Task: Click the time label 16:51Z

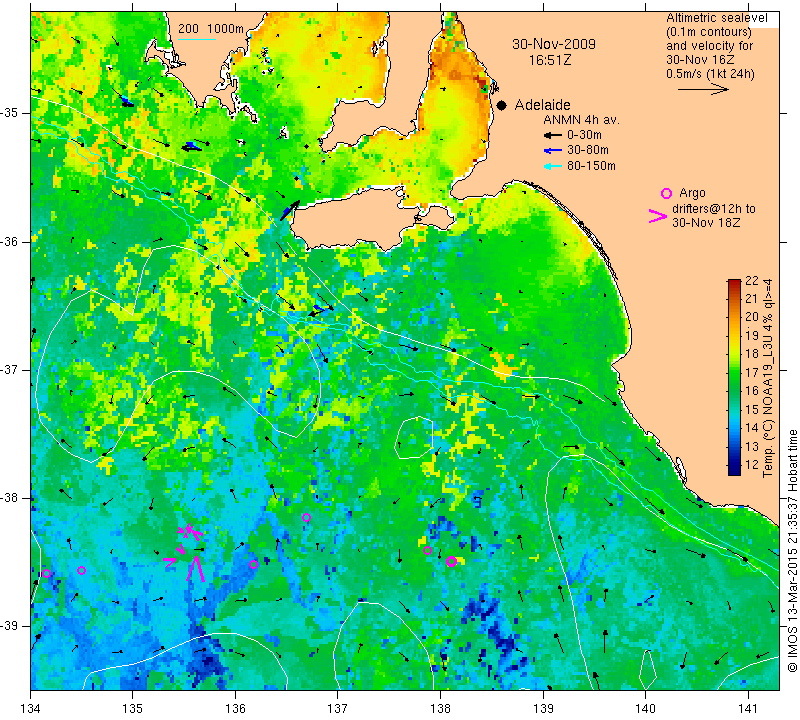Action: [x=549, y=60]
